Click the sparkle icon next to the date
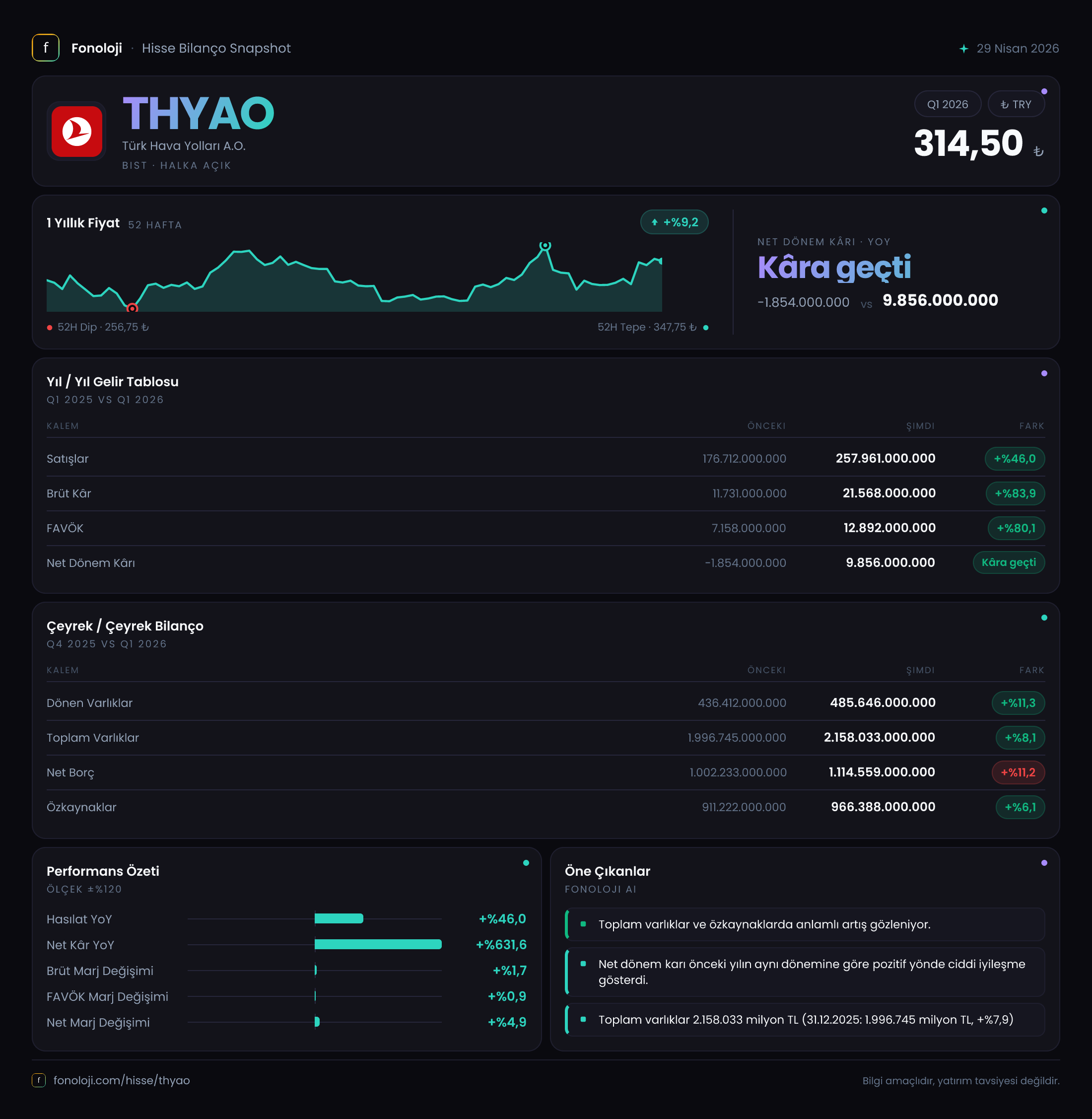1092x1119 pixels. pos(963,49)
